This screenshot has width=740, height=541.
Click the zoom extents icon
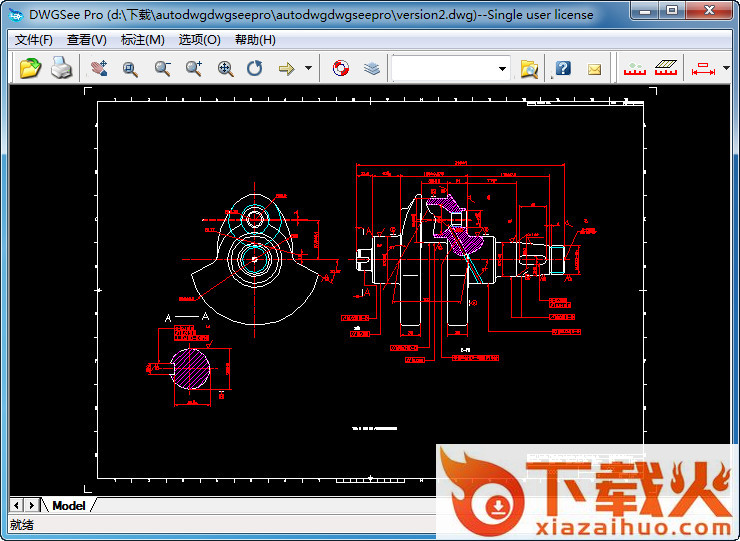pyautogui.click(x=226, y=68)
